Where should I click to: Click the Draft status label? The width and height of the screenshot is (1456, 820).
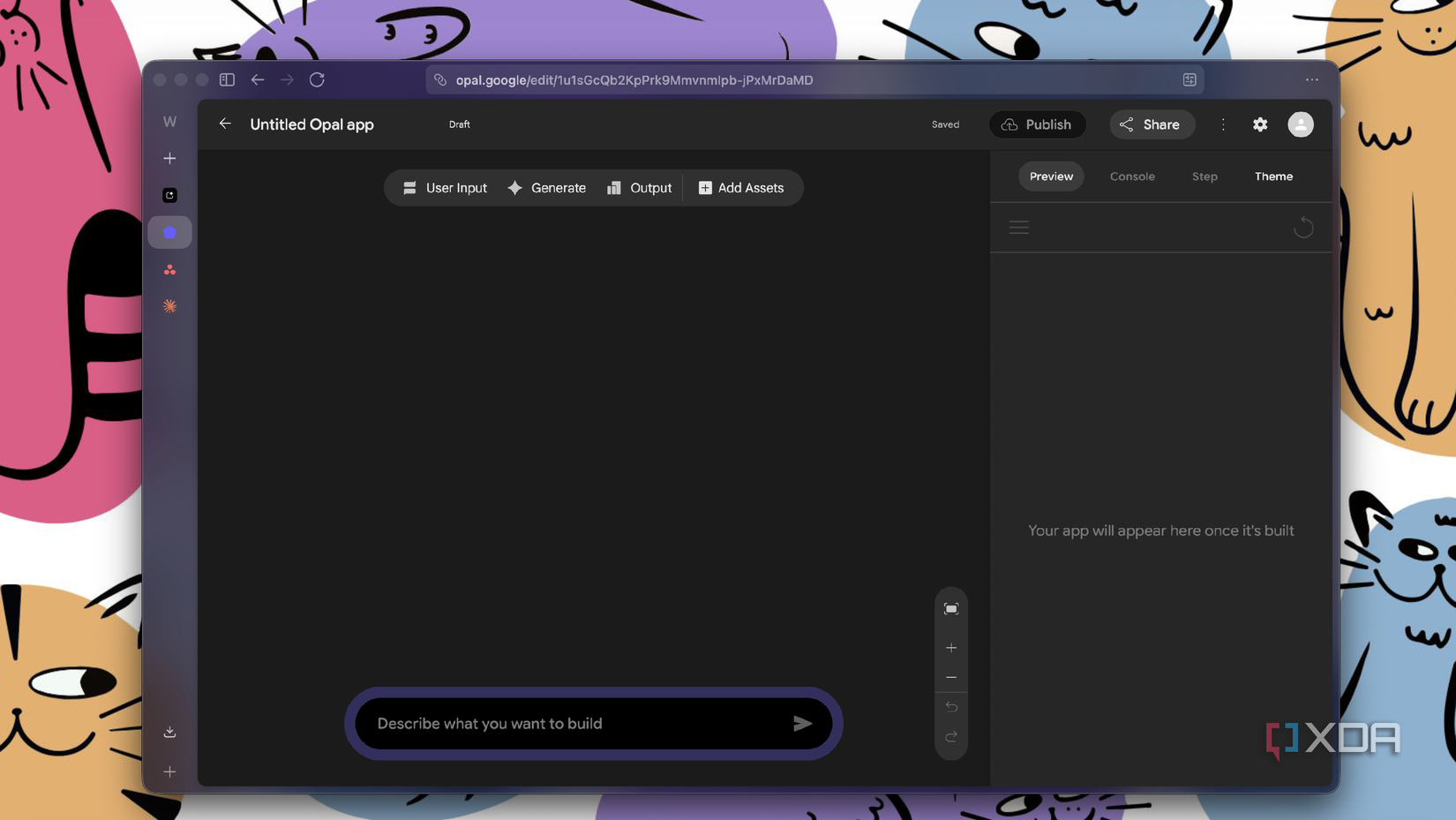pos(460,124)
